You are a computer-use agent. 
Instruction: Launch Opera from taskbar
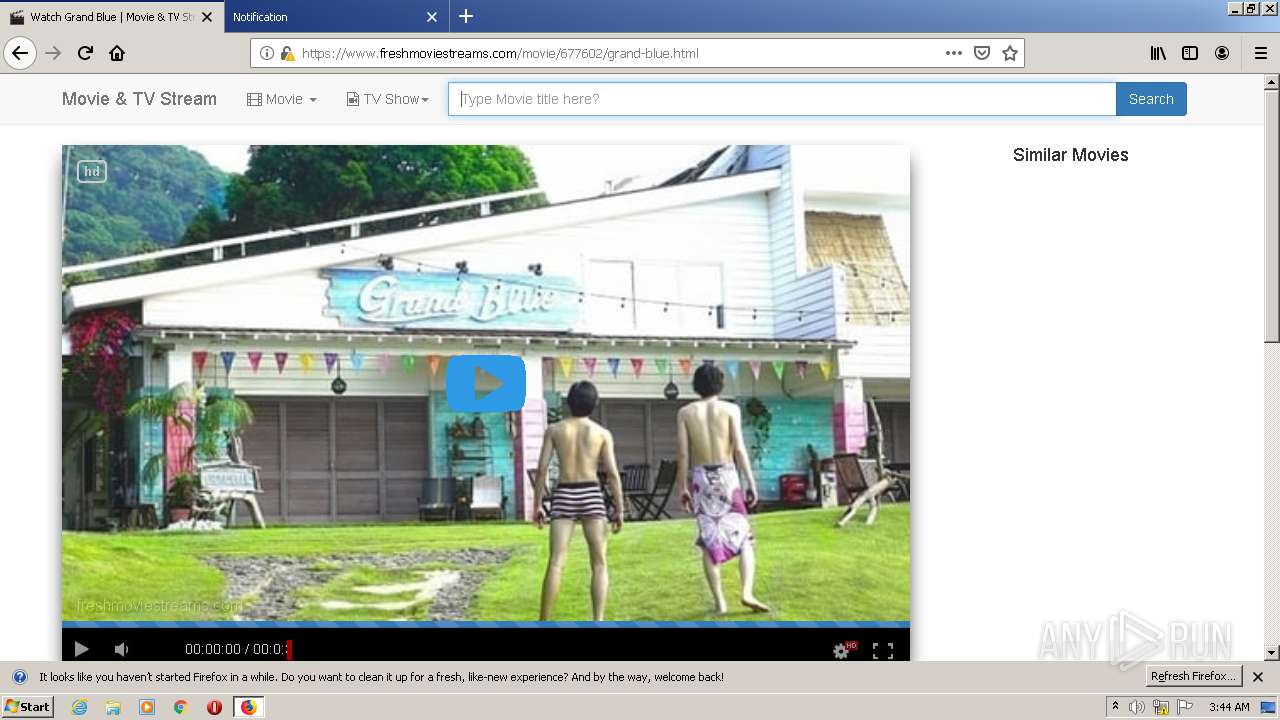pyautogui.click(x=214, y=707)
